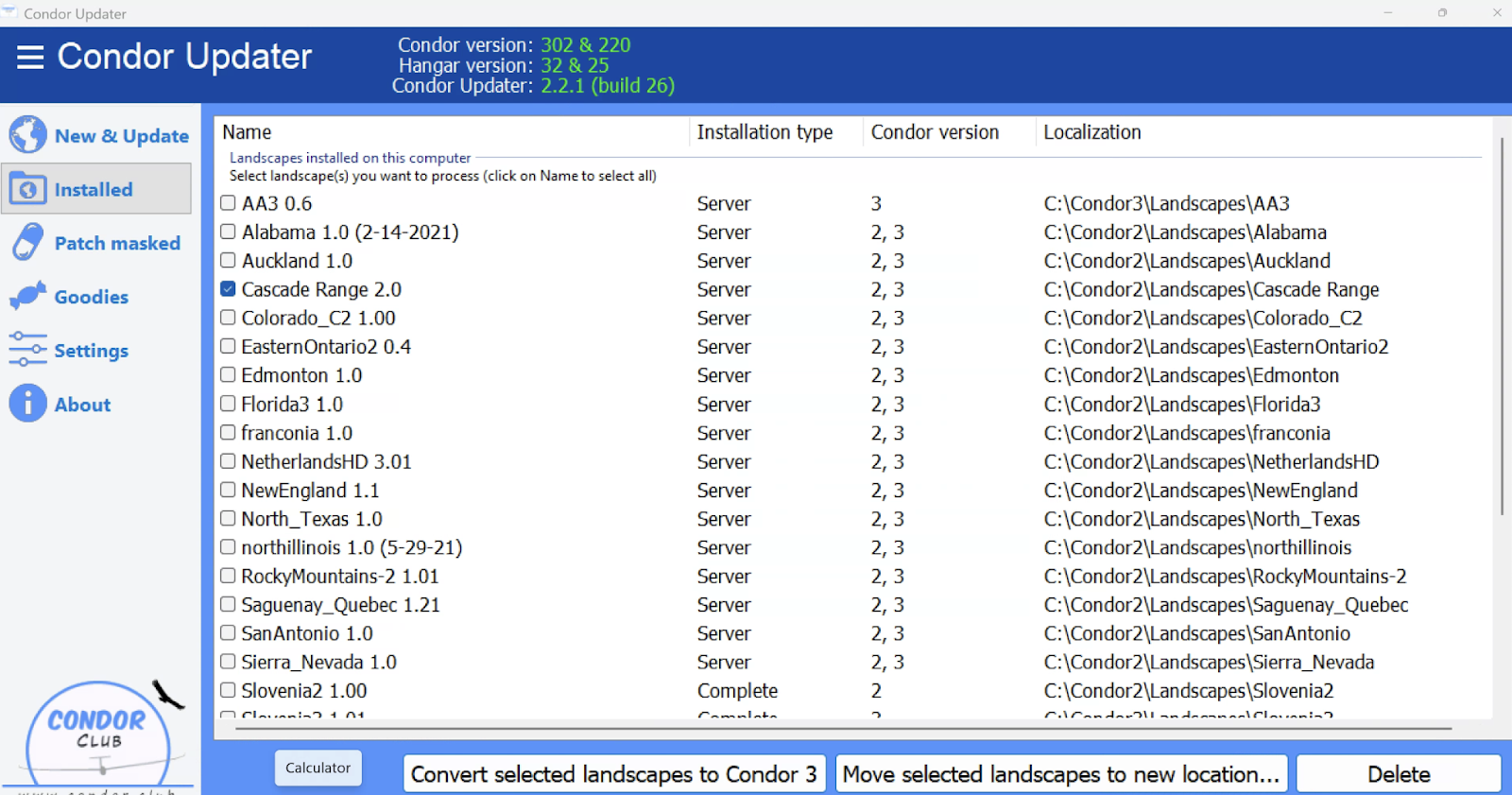Click the Complete type for Slovenia2 1.00
The width and height of the screenshot is (1512, 795).
coord(737,691)
